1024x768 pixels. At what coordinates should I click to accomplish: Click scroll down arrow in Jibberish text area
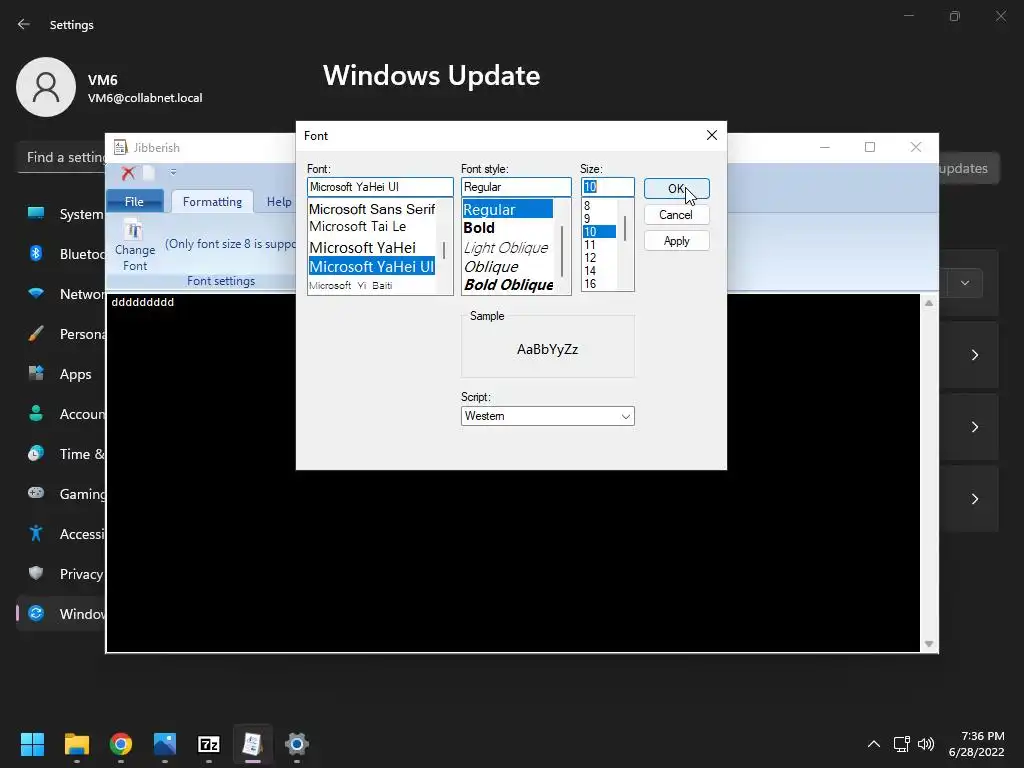click(929, 644)
